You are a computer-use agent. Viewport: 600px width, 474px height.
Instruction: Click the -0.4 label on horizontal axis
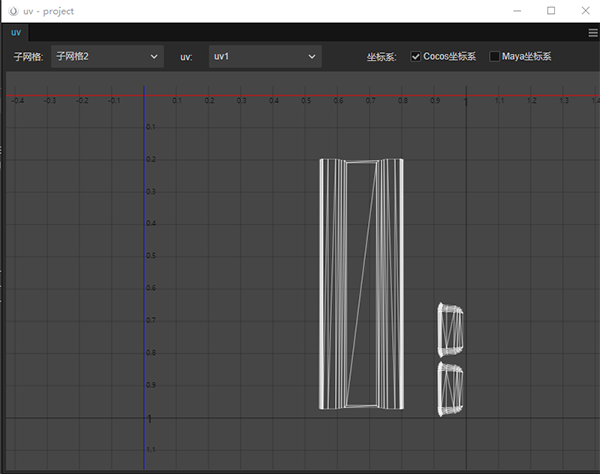[18, 101]
